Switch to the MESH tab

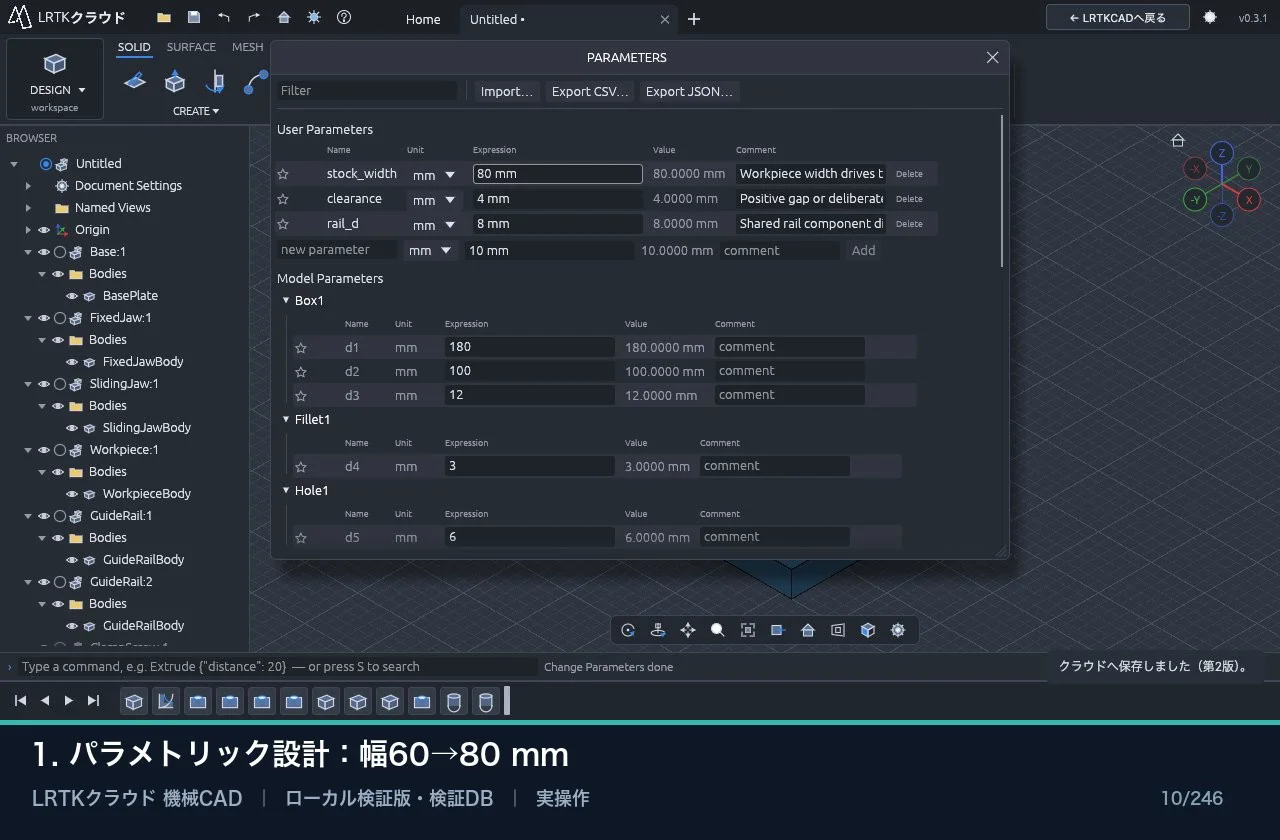pyautogui.click(x=248, y=47)
